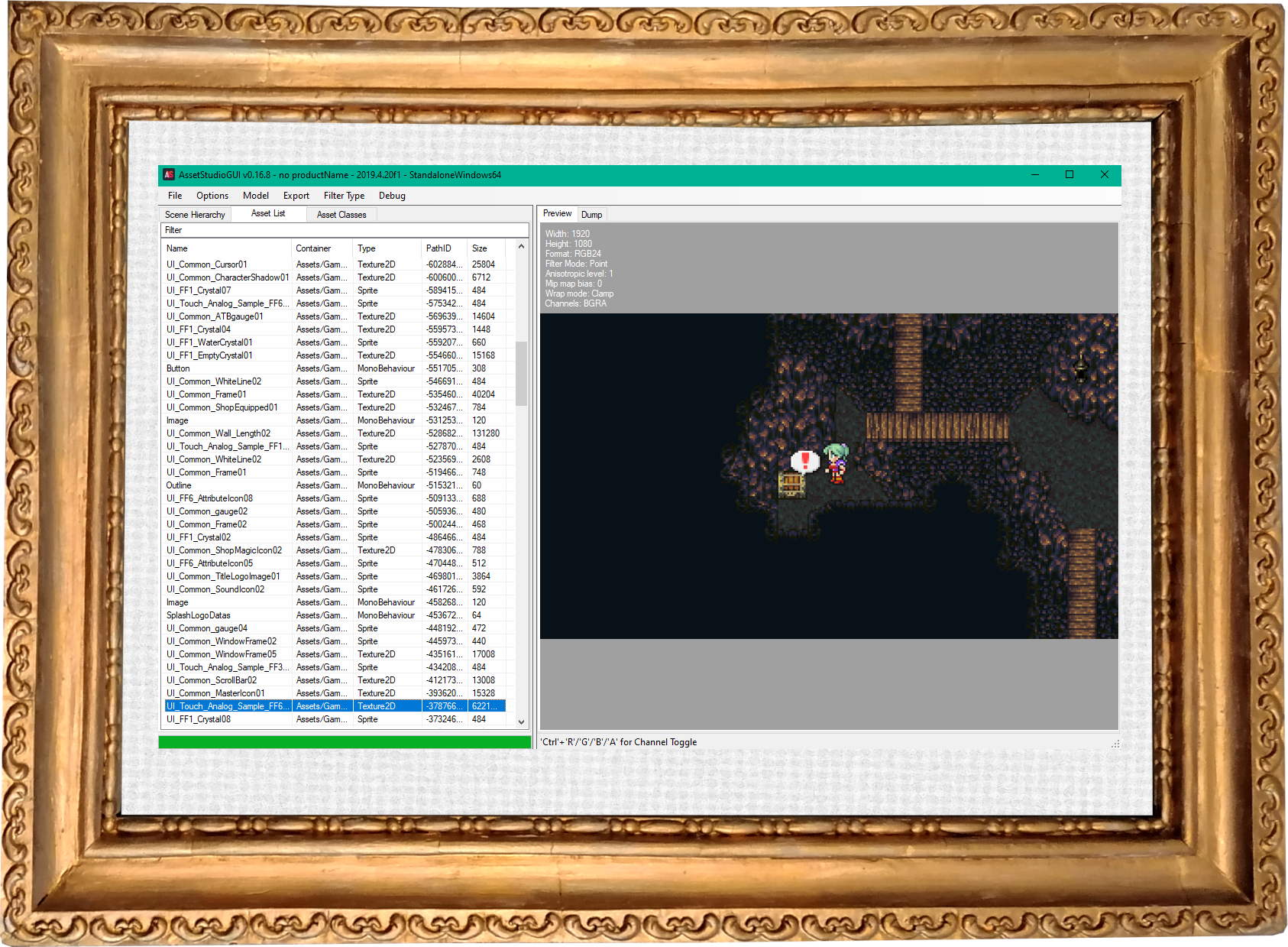Click the highlighted UI_Touch_Analog_Sample_FF6 Texture2D row

click(335, 706)
